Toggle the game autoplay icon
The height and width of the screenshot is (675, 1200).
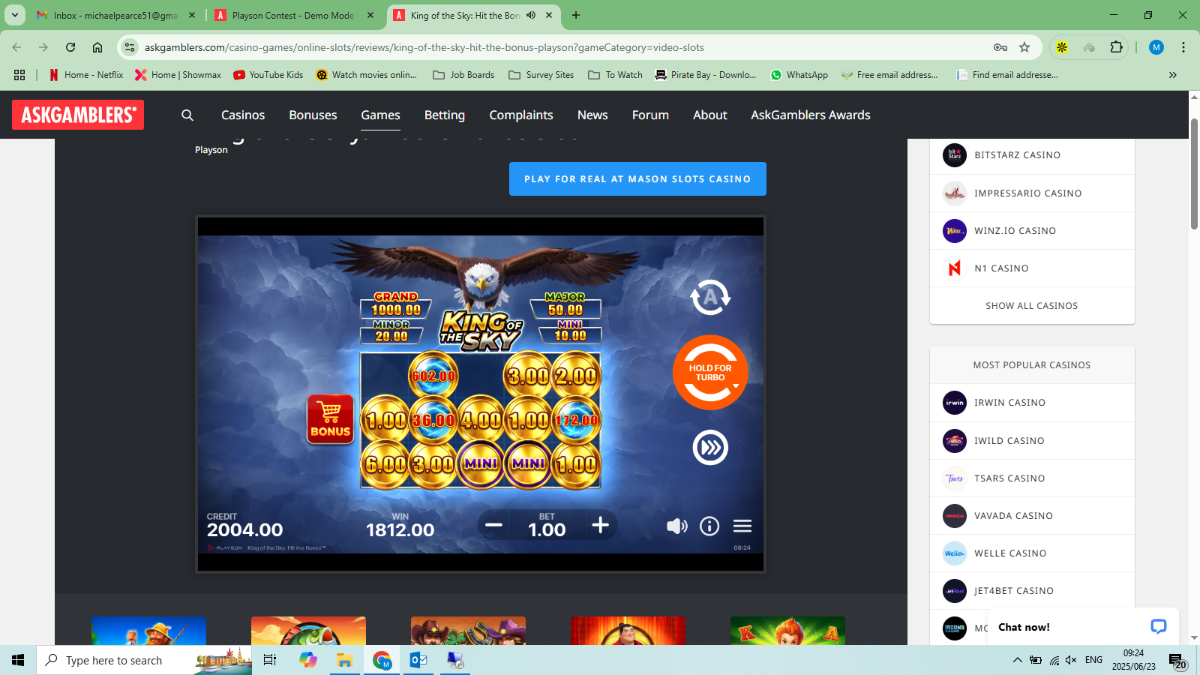pos(710,296)
